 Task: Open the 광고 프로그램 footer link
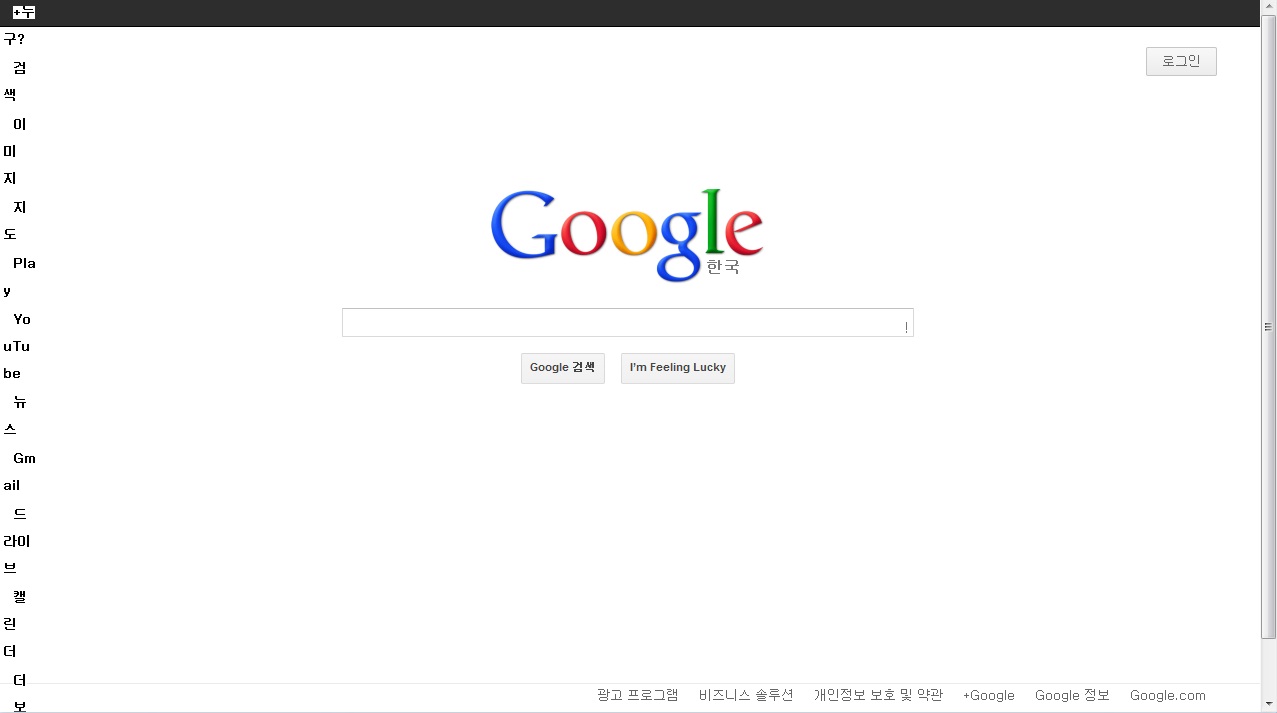click(x=637, y=695)
